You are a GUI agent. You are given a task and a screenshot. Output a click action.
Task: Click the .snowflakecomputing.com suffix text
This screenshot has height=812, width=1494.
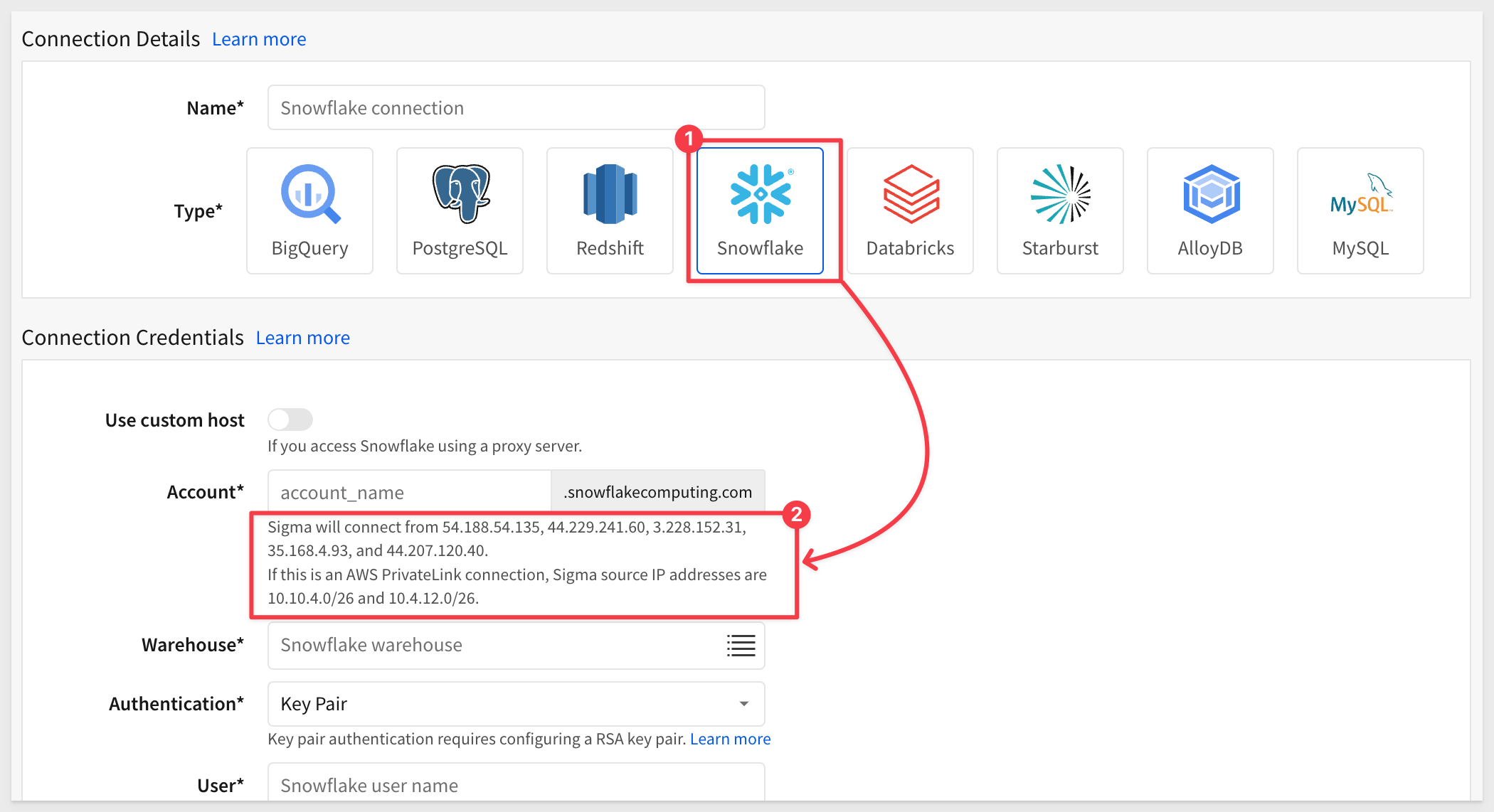pyautogui.click(x=658, y=492)
